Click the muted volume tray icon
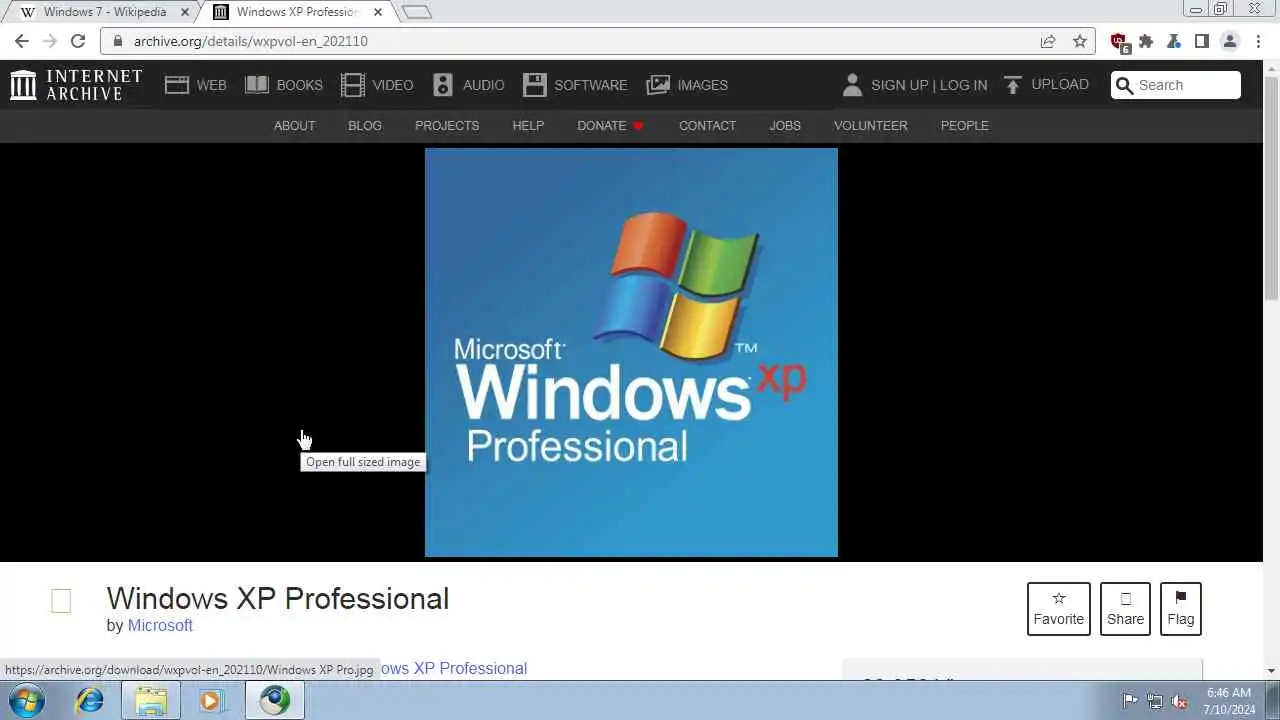Image resolution: width=1280 pixels, height=720 pixels. (x=1179, y=701)
